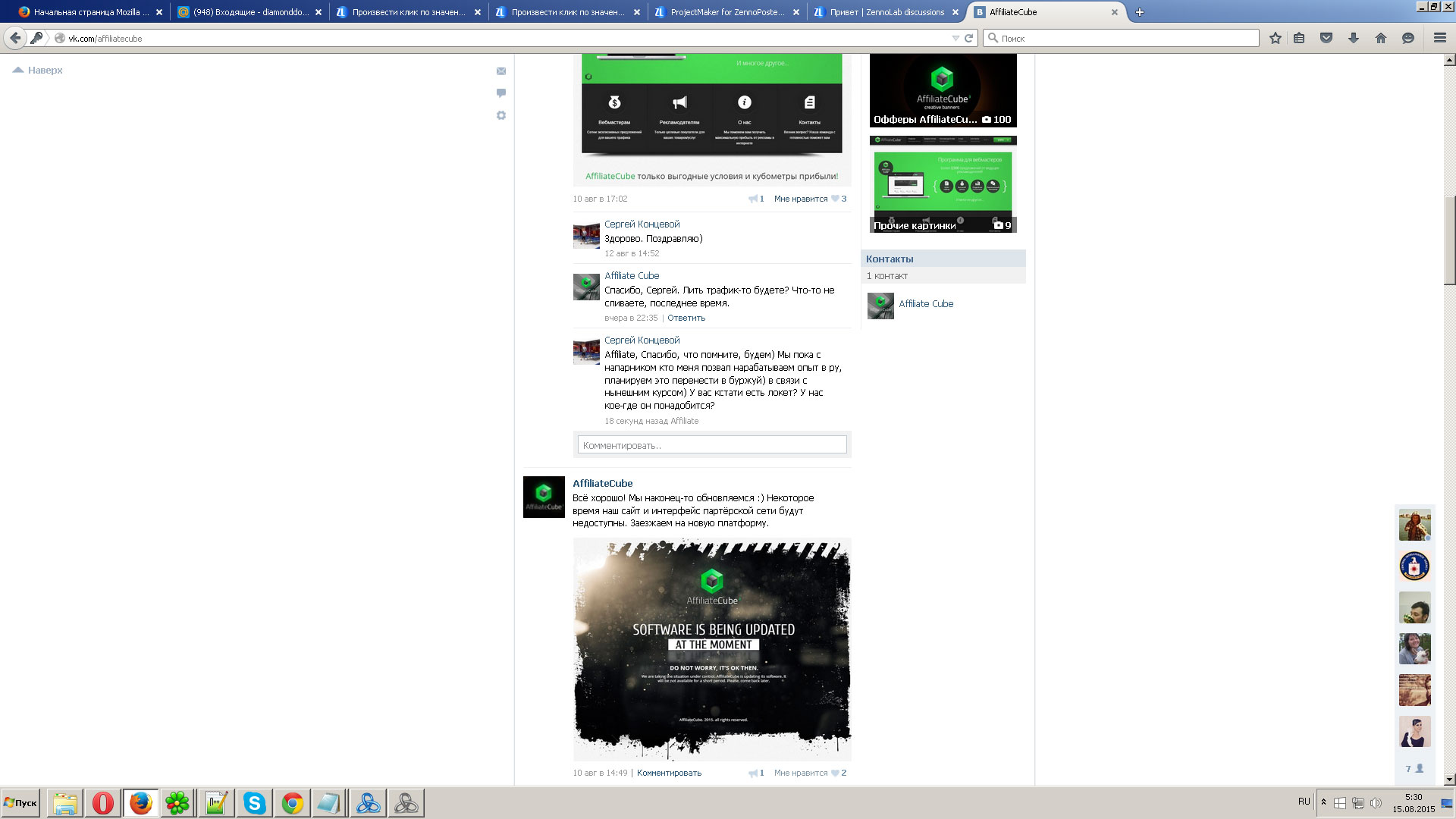This screenshot has width=1456, height=819.
Task: Switch to Привет | ZennoLab discussions tab
Action: (887, 12)
